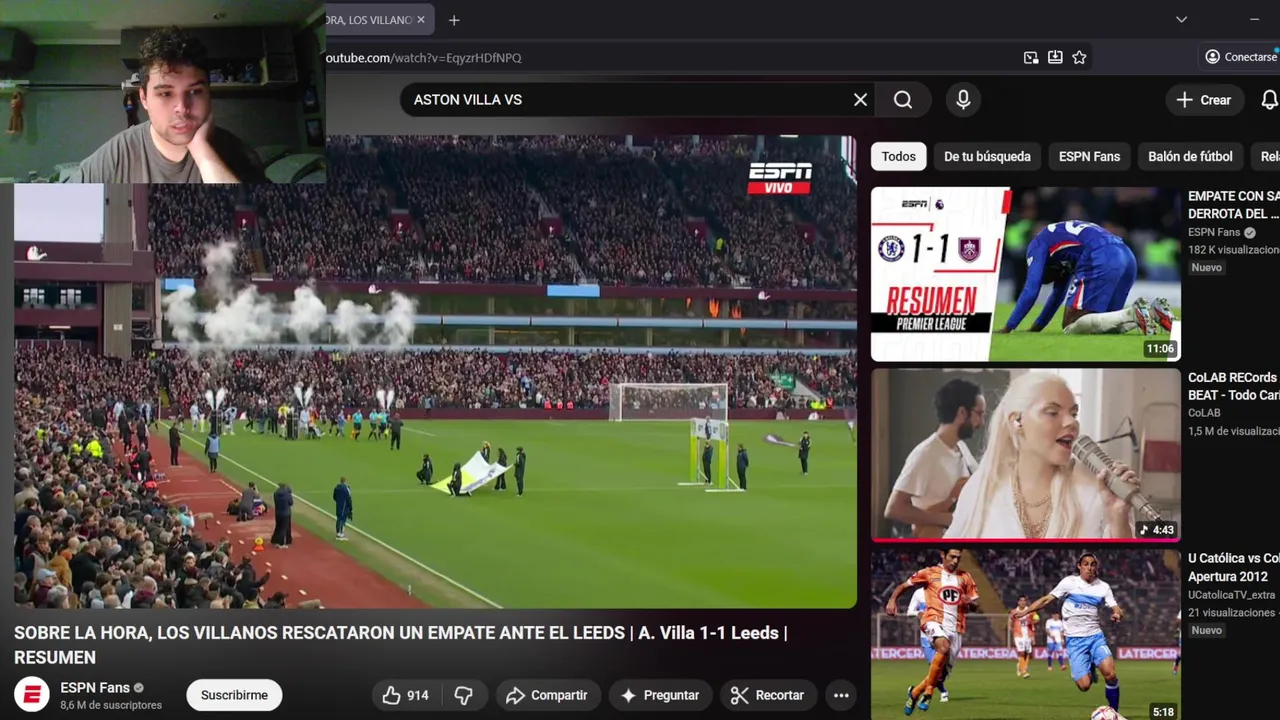1280x720 pixels.
Task: Open the CoLAB RECords video thumbnail
Action: (1025, 455)
